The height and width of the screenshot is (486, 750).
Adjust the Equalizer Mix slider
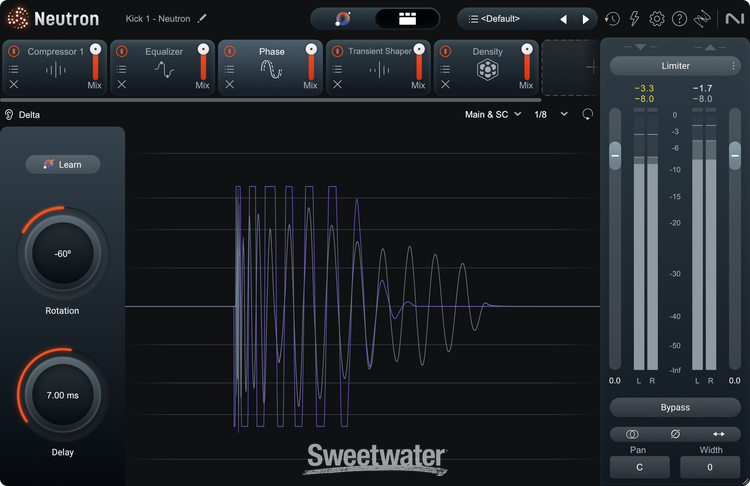(203, 61)
